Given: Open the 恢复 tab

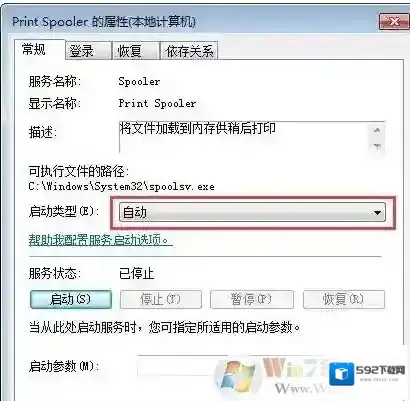Looking at the screenshot, I should tap(136, 51).
